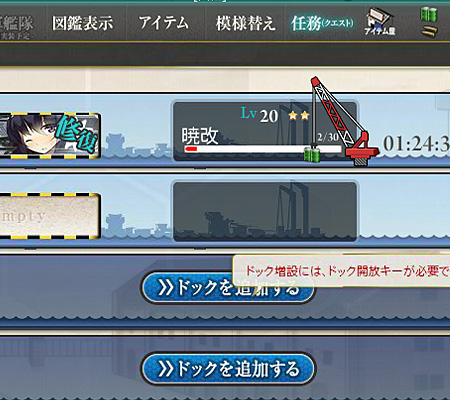Select the empty dock slot card
This screenshot has height=400, width=450.
(50, 216)
